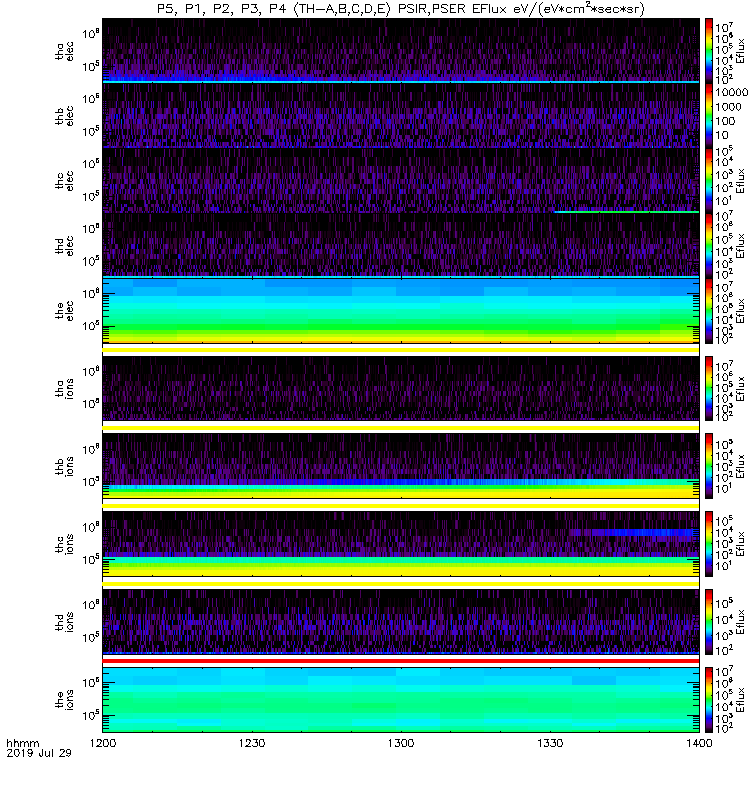Image resolution: width=750 pixels, height=800 pixels.
Task: Click the plot title with PSIR,PSER EFlux
Action: (400, 9)
